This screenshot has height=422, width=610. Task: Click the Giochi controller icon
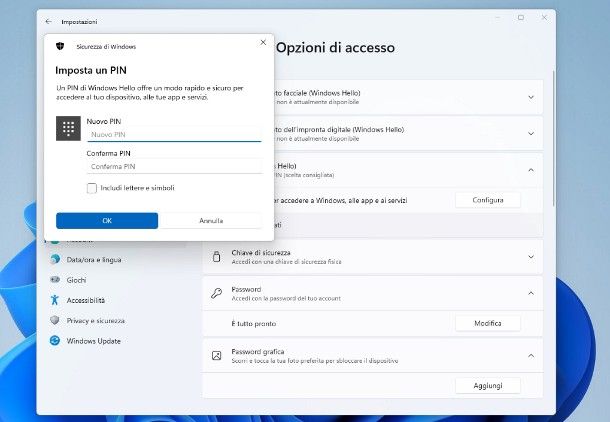(x=55, y=279)
